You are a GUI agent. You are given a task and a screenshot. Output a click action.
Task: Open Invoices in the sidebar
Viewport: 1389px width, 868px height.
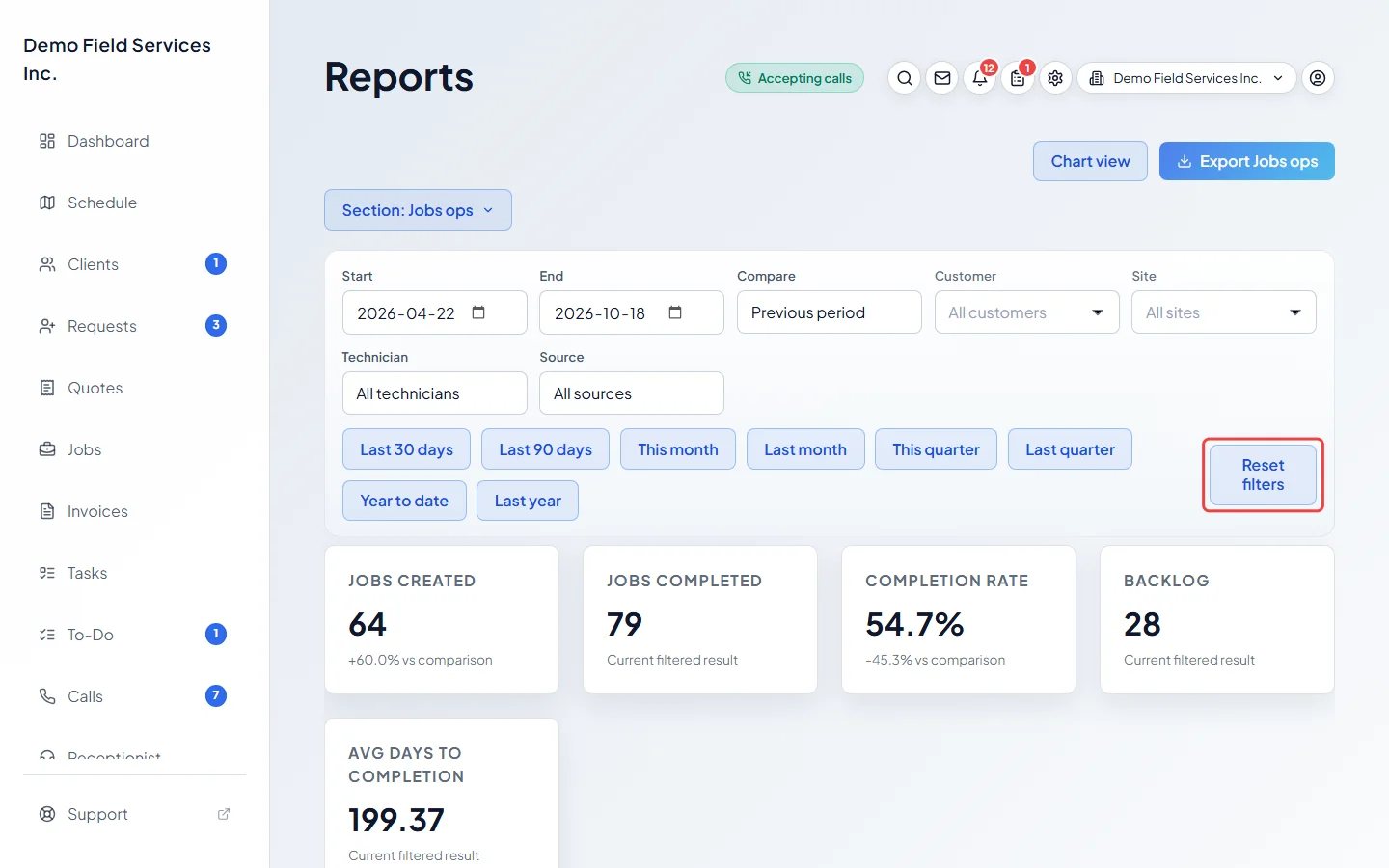pyautogui.click(x=134, y=511)
